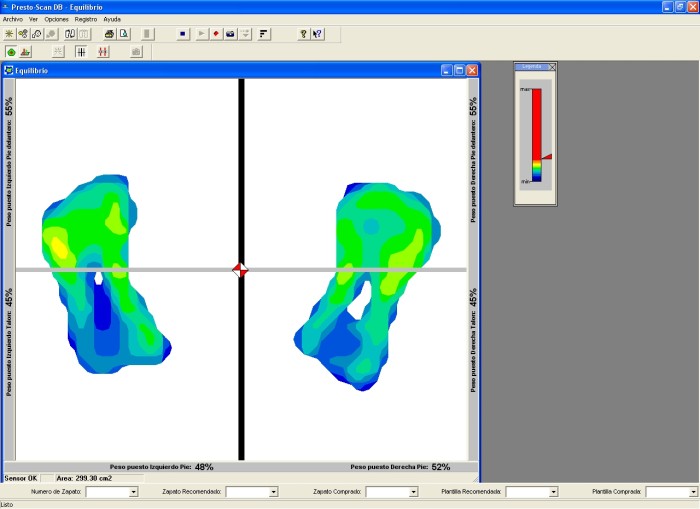
Task: Click the context help arrow-question icon
Action: click(x=318, y=34)
